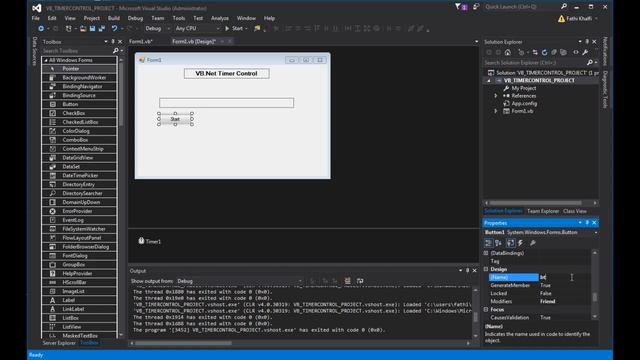Viewport: 640px width, 360px height.
Task: Expand the References node
Action: pos(496,96)
